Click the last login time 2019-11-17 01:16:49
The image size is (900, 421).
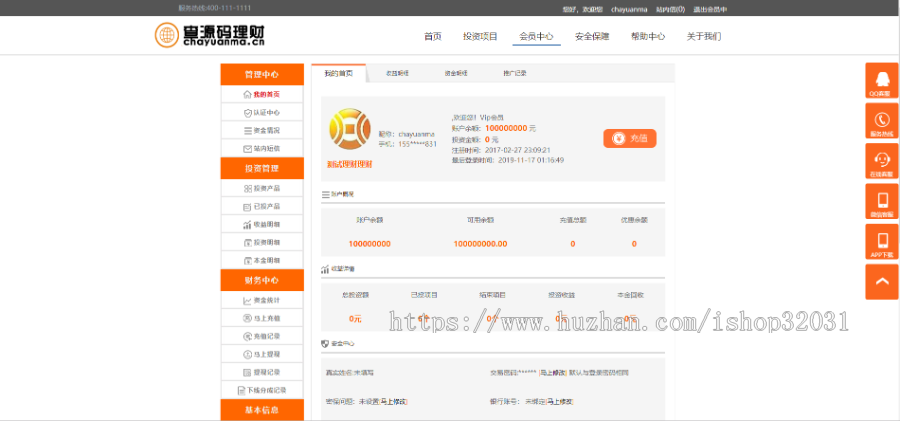click(531, 160)
